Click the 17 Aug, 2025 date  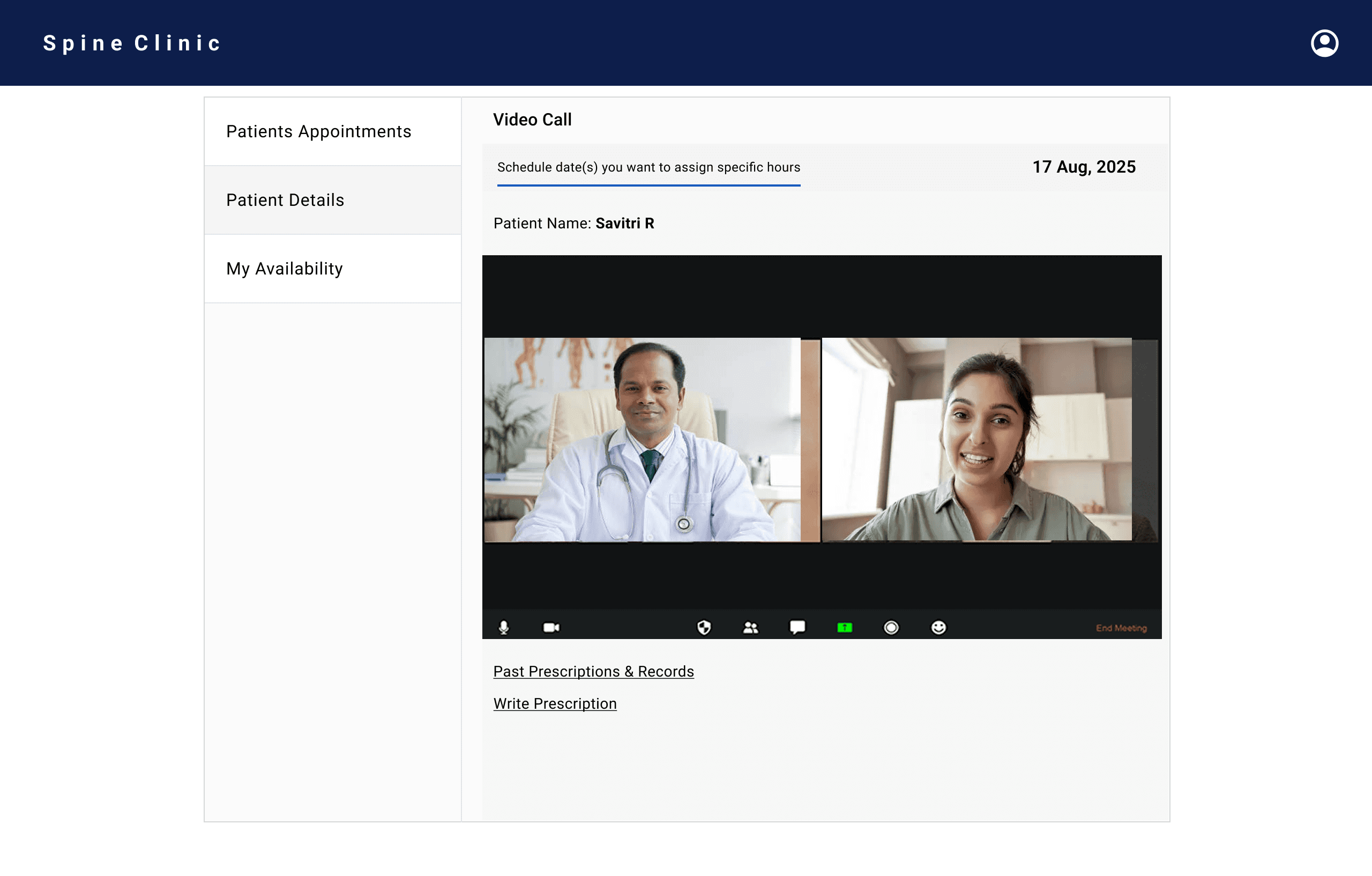tap(1084, 167)
